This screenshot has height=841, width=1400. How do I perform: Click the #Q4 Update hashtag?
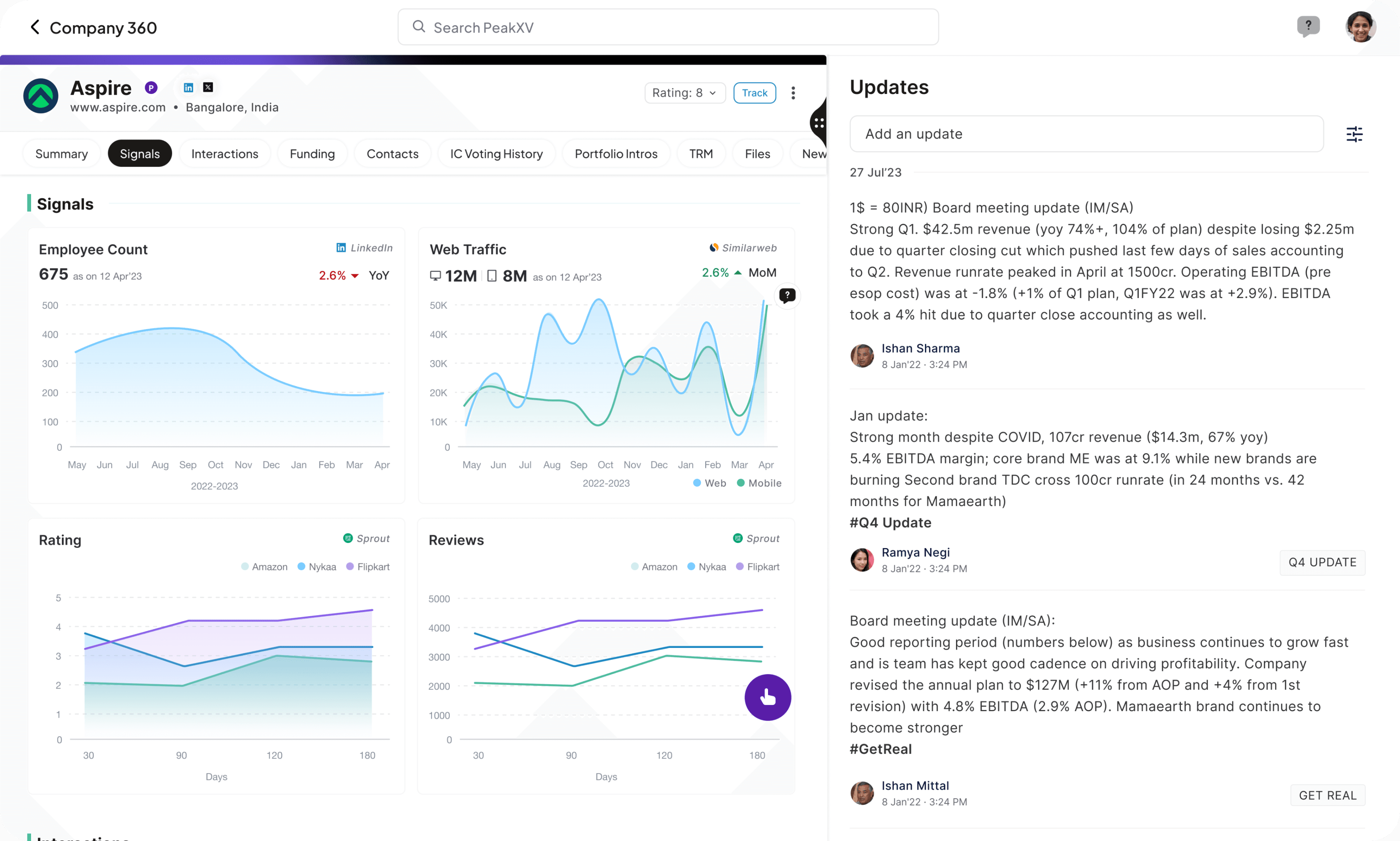click(x=891, y=523)
